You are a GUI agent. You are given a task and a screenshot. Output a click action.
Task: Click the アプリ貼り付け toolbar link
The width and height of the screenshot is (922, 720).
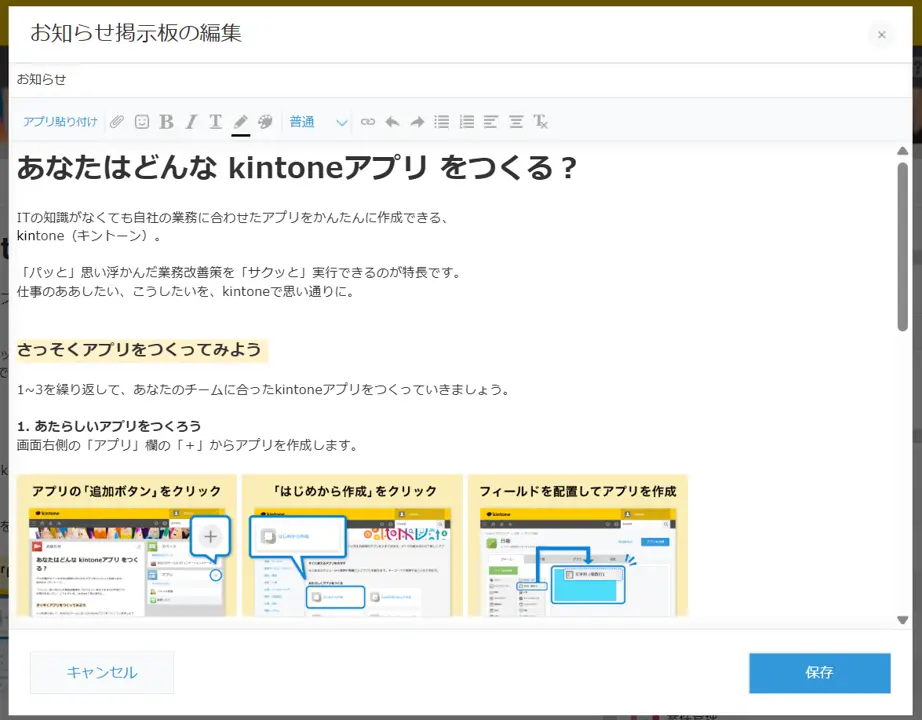61,122
